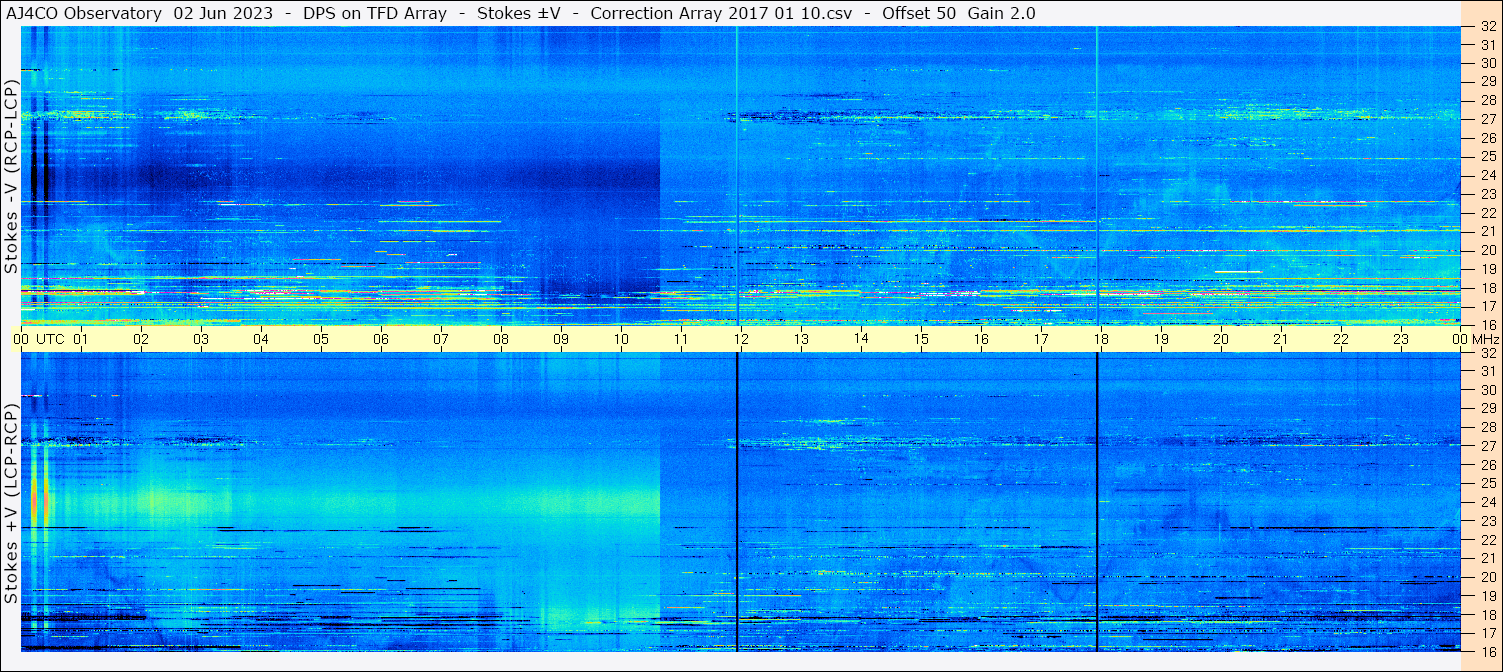Viewport: 1503px width, 672px height.
Task: Click '32' MHz label of upper Stokes -V panel
Action: coord(1488,27)
